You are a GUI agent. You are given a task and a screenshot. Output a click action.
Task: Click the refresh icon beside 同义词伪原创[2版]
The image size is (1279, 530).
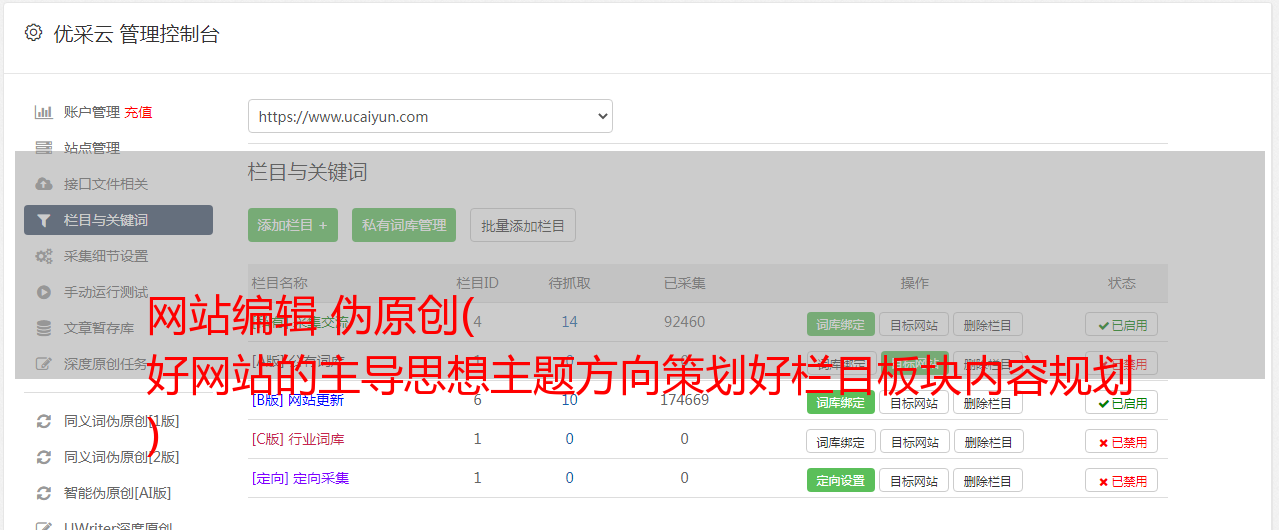(x=43, y=457)
